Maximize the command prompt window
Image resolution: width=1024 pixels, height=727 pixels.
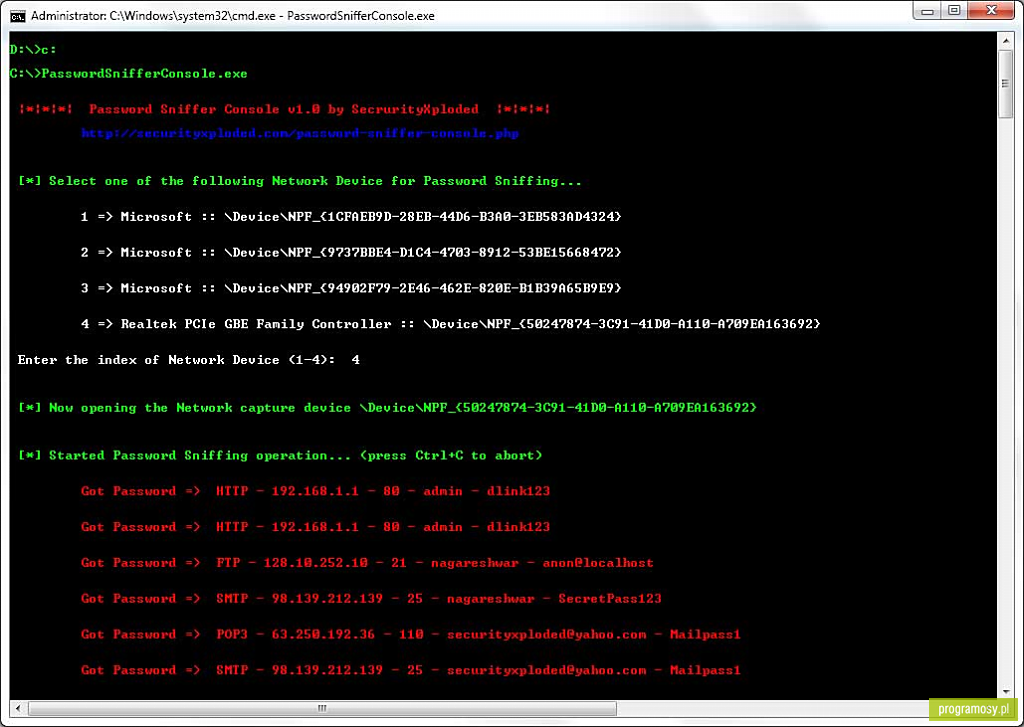pos(953,11)
